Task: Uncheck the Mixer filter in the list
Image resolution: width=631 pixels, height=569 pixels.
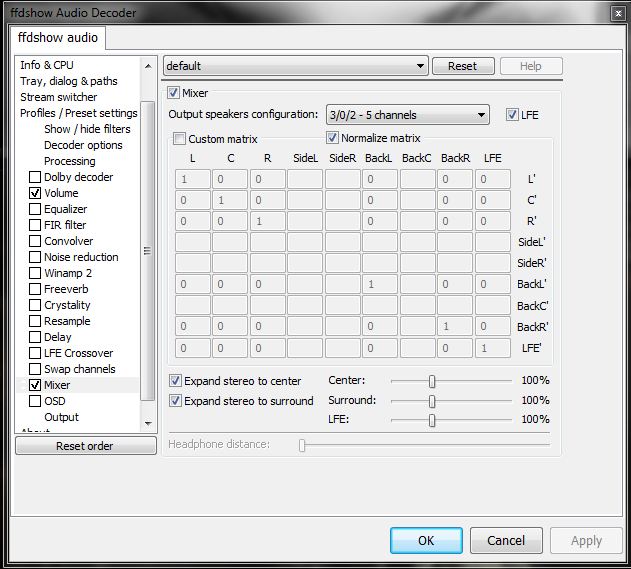Action: coord(35,385)
